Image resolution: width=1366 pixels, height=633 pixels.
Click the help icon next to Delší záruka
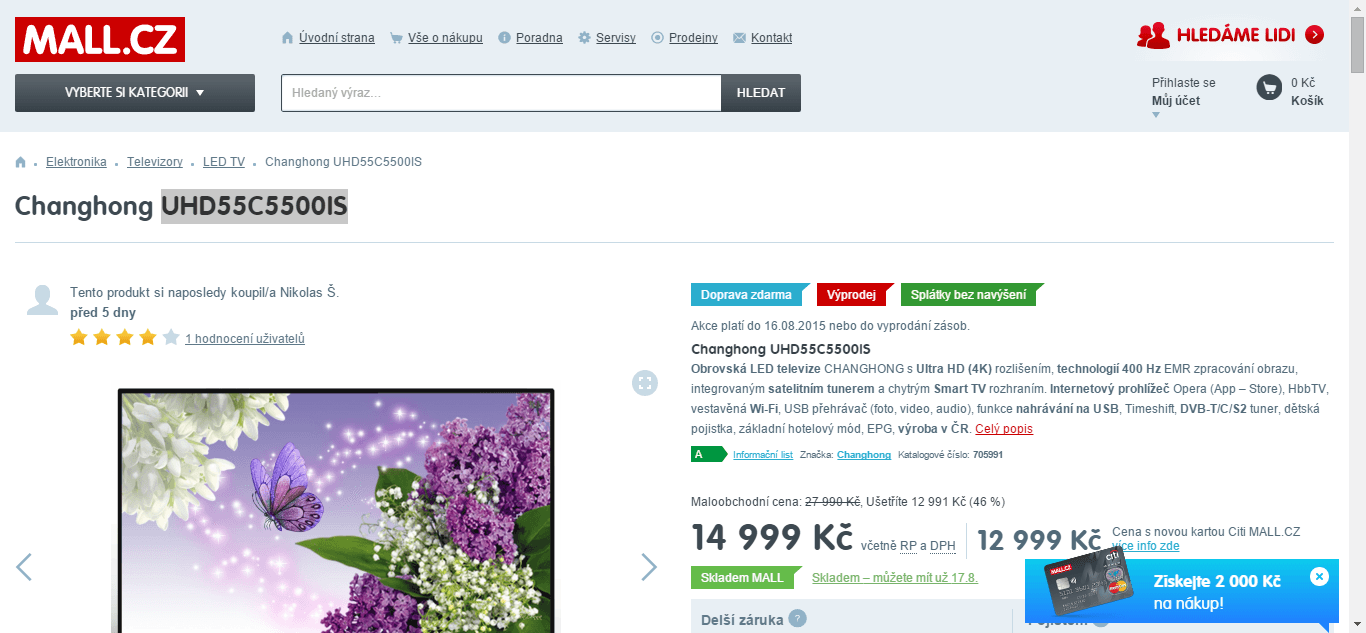797,618
